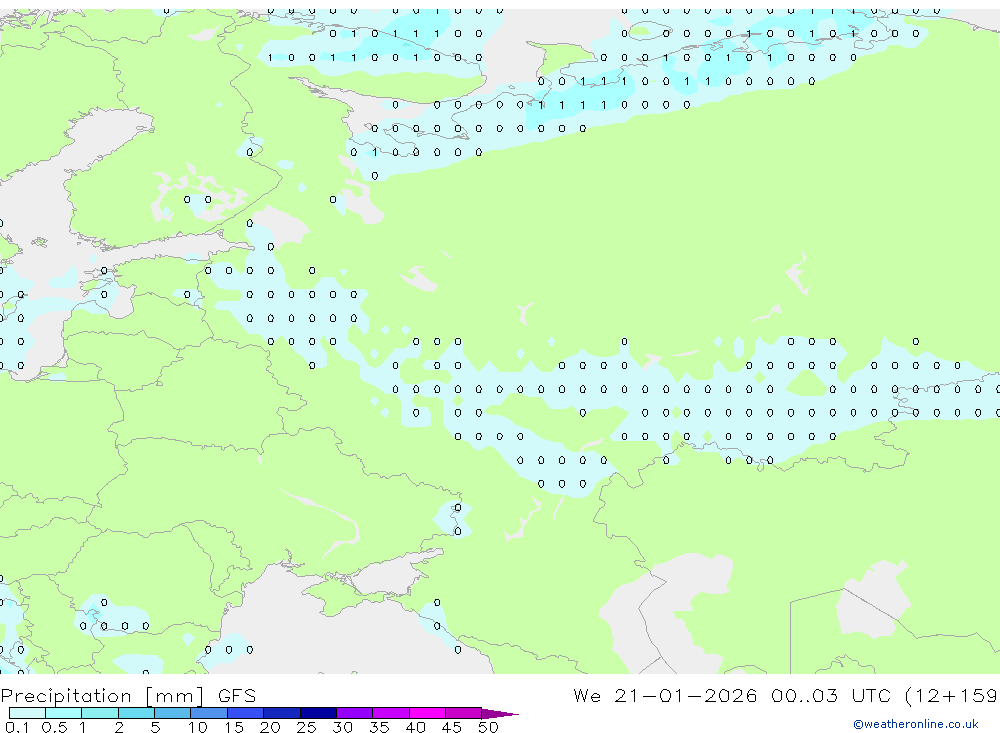Viewport: 1000px width, 733px height.
Task: Click the '45' legend scale label
Action: [x=452, y=727]
